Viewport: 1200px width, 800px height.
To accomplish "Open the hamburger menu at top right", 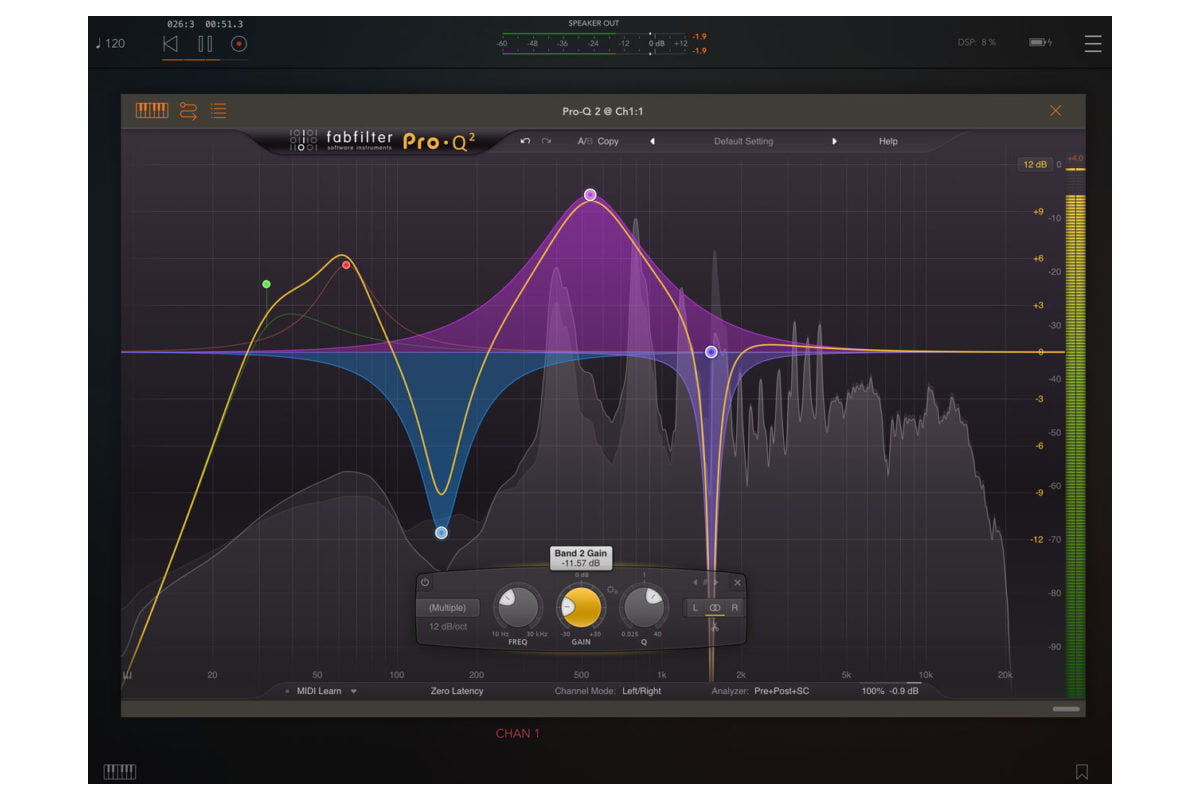I will click(x=1093, y=43).
